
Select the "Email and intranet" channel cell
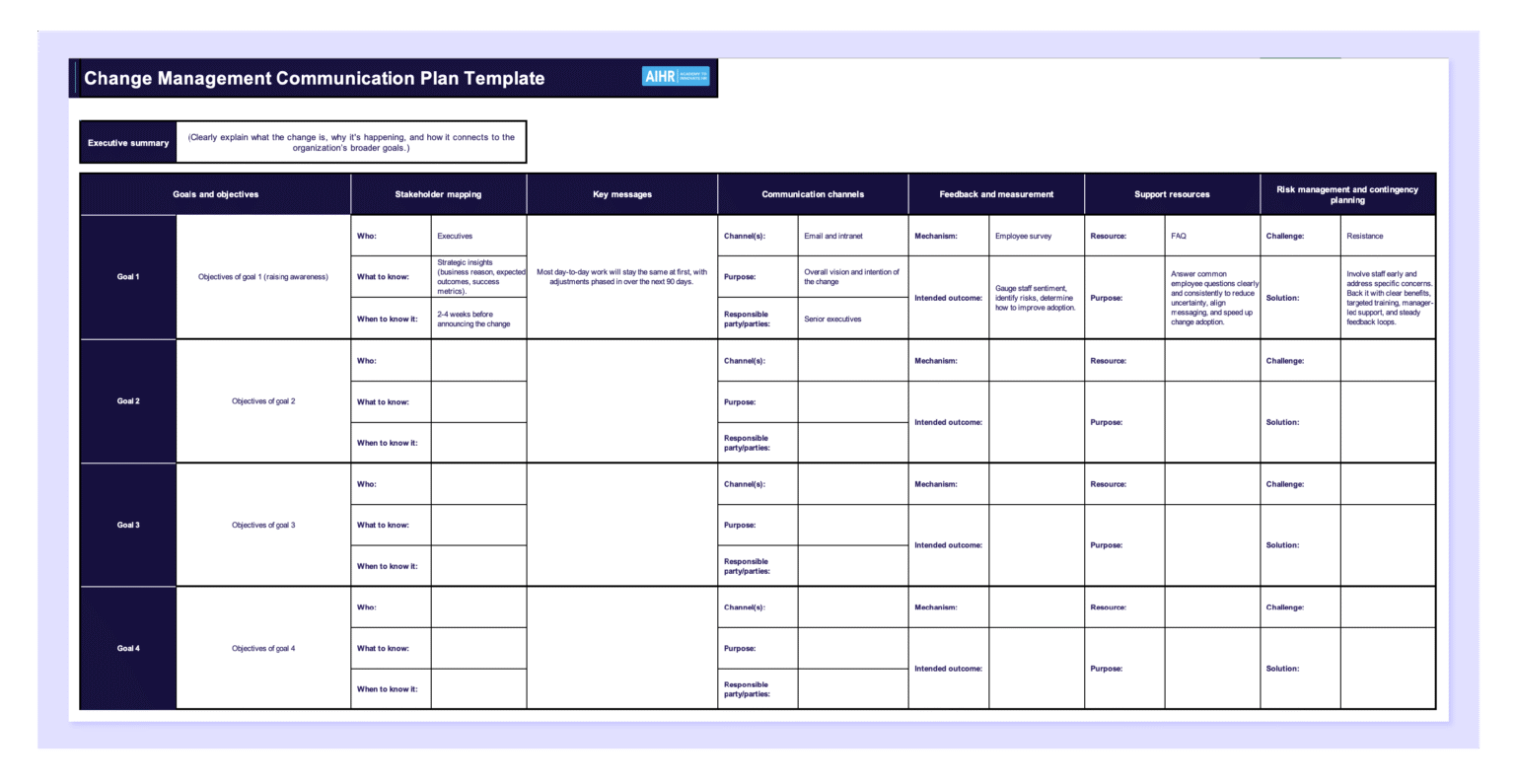(852, 236)
